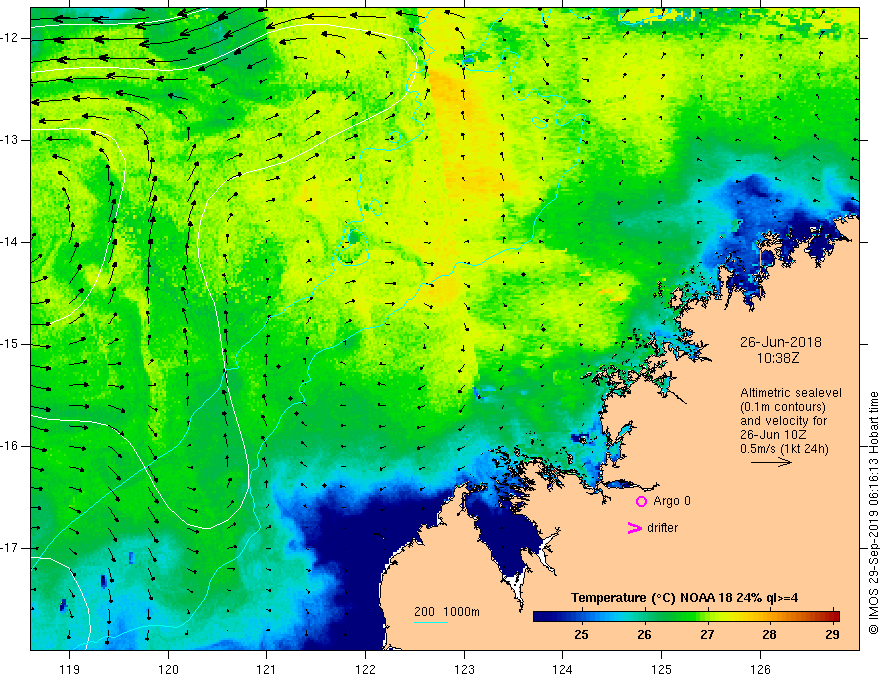Click the colorbar tick label 26
The width and height of the screenshot is (880, 680).
coord(644,635)
